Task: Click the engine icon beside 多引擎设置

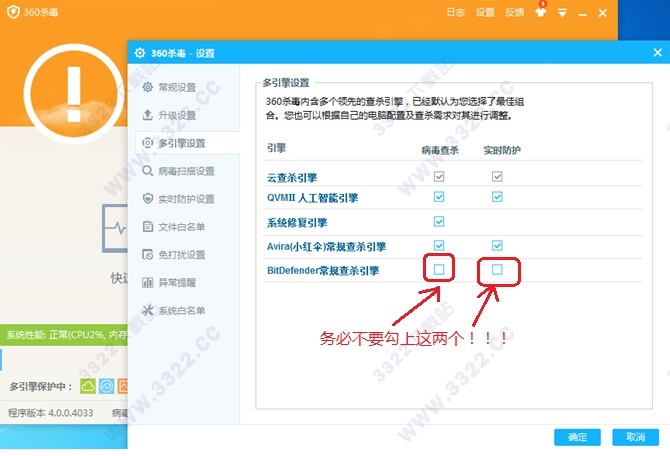Action: (147, 143)
